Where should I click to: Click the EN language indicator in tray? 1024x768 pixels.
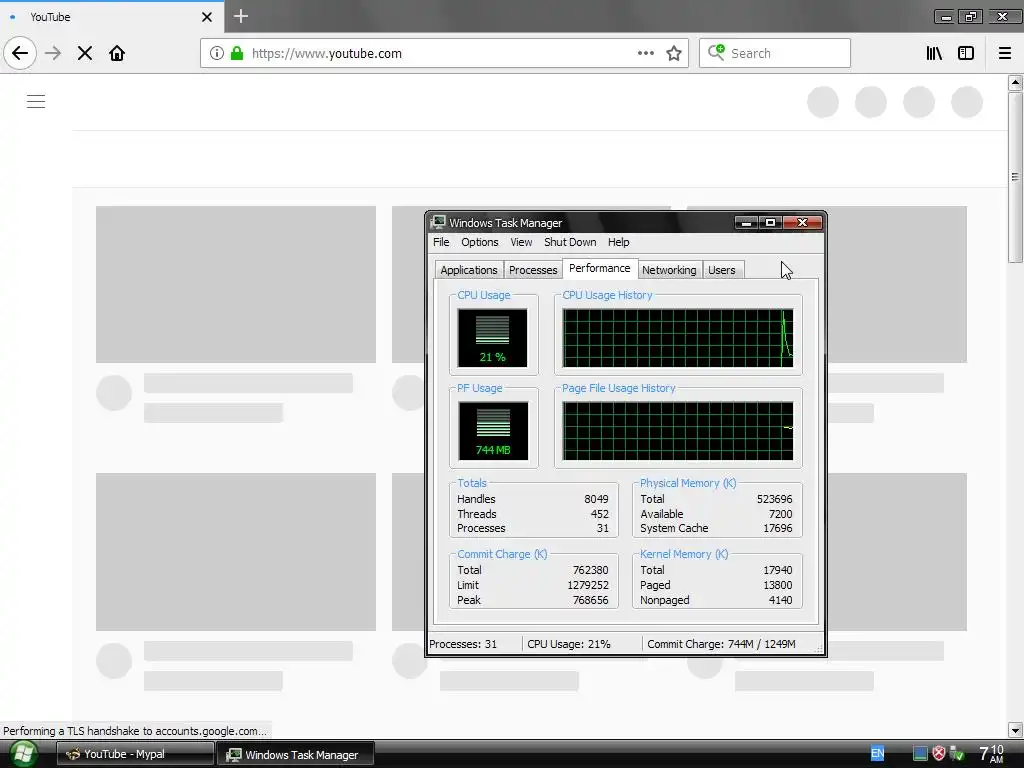[878, 754]
